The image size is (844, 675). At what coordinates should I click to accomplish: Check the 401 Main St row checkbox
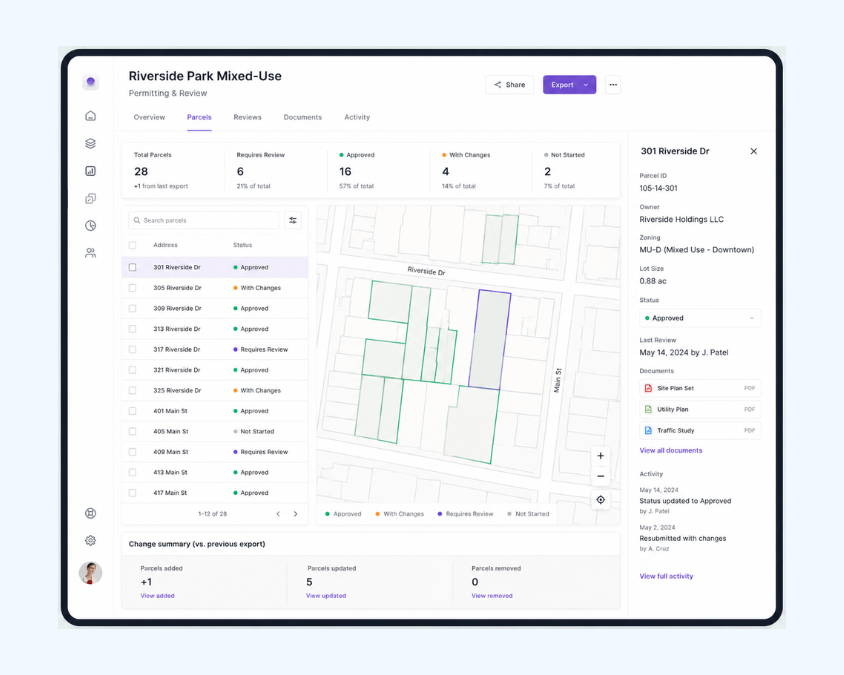(x=132, y=411)
